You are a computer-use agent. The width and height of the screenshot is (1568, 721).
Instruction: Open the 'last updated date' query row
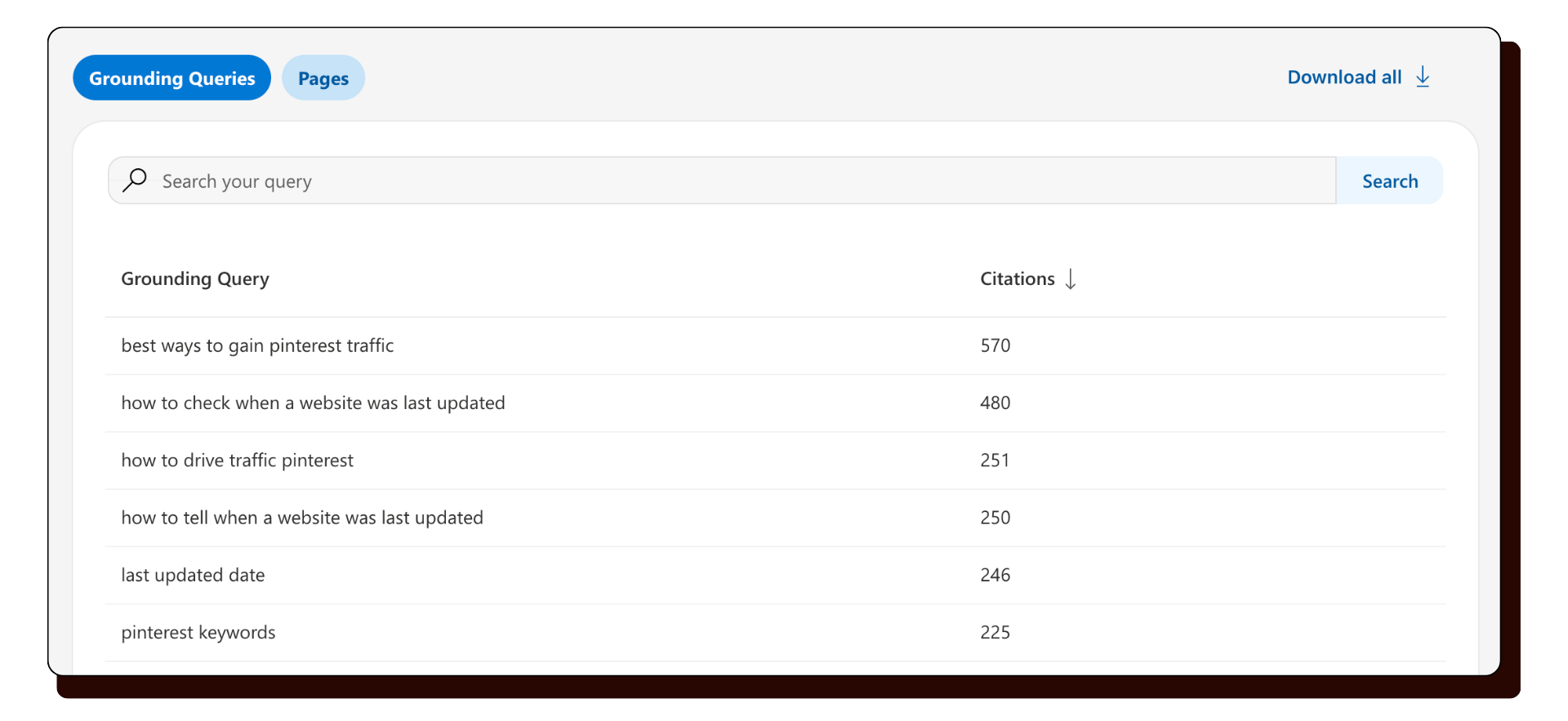pos(193,575)
